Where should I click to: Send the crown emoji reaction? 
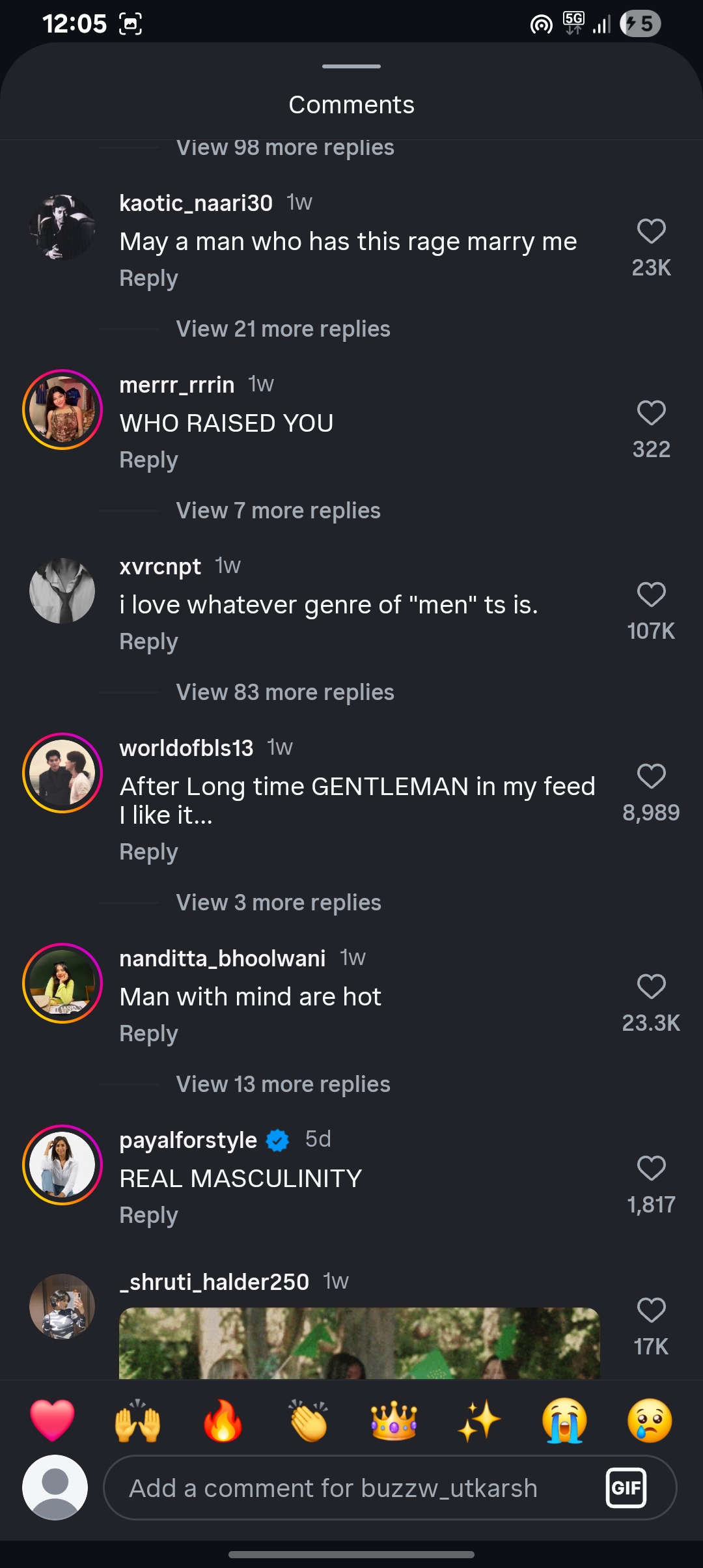[x=393, y=1421]
